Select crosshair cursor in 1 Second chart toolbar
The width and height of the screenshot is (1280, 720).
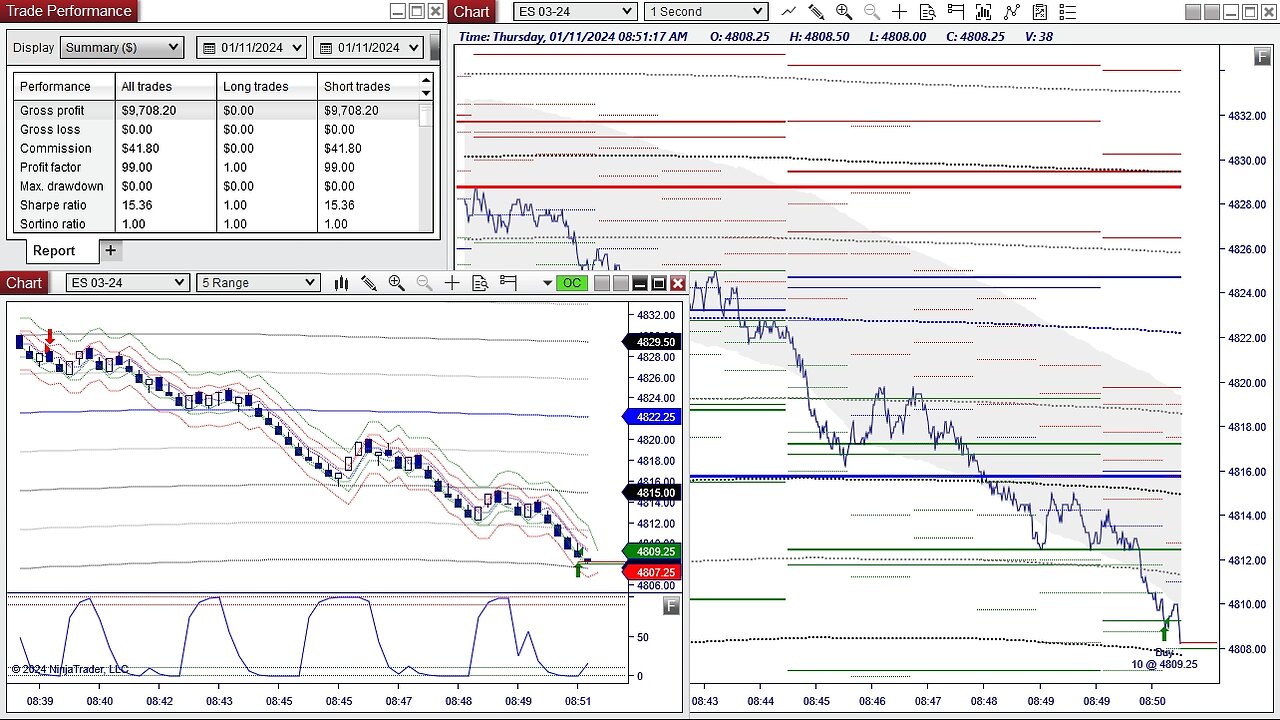click(899, 12)
